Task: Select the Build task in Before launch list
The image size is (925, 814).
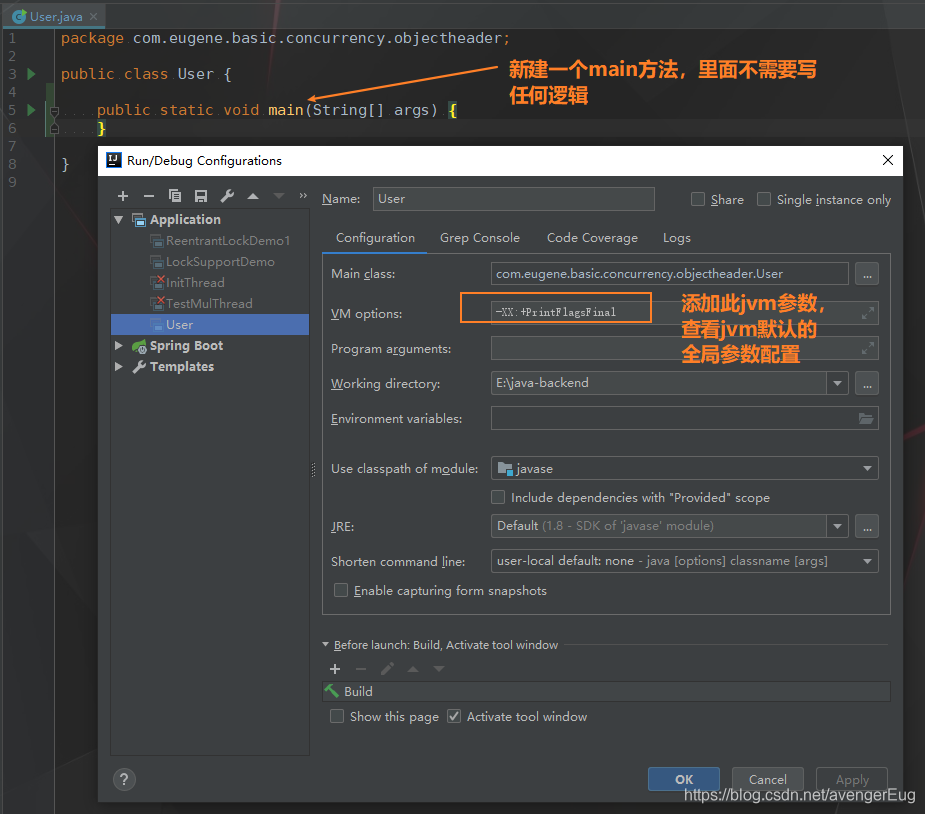Action: tap(606, 691)
